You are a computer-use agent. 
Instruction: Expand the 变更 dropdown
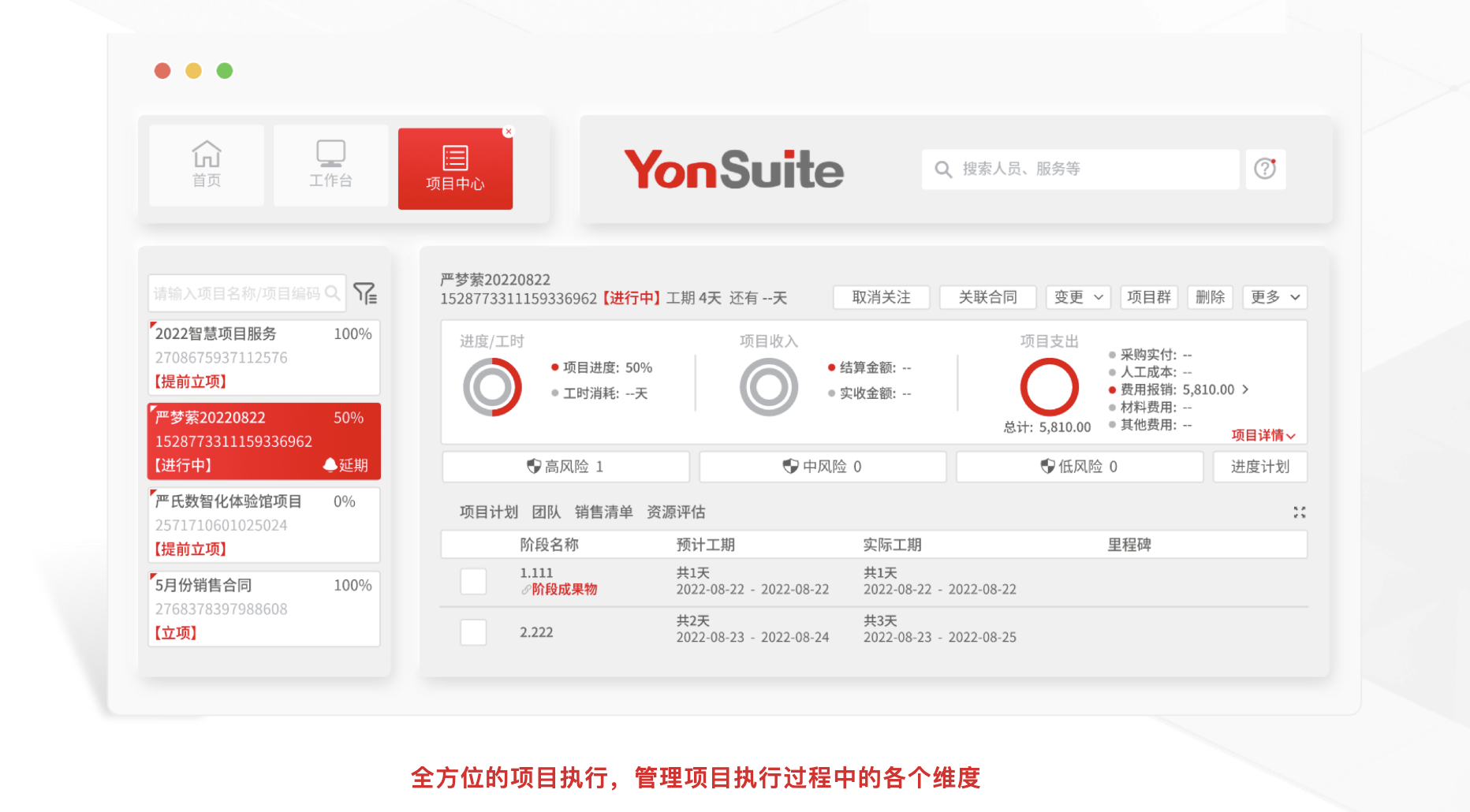pyautogui.click(x=1078, y=297)
